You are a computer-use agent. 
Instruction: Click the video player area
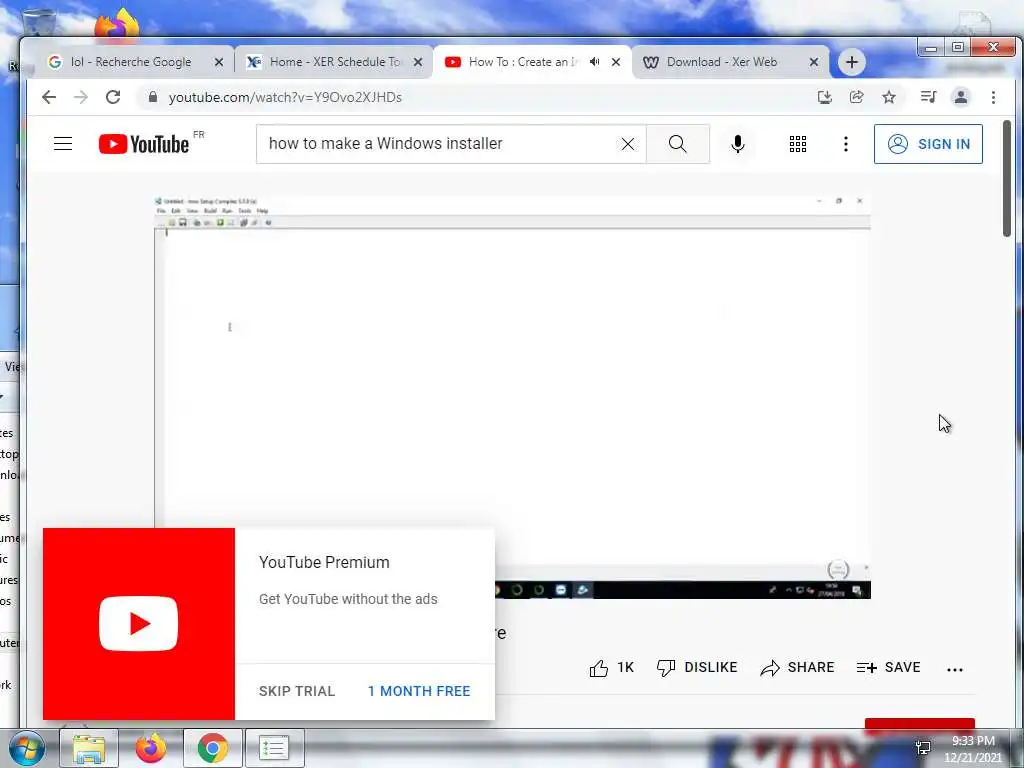coord(513,396)
